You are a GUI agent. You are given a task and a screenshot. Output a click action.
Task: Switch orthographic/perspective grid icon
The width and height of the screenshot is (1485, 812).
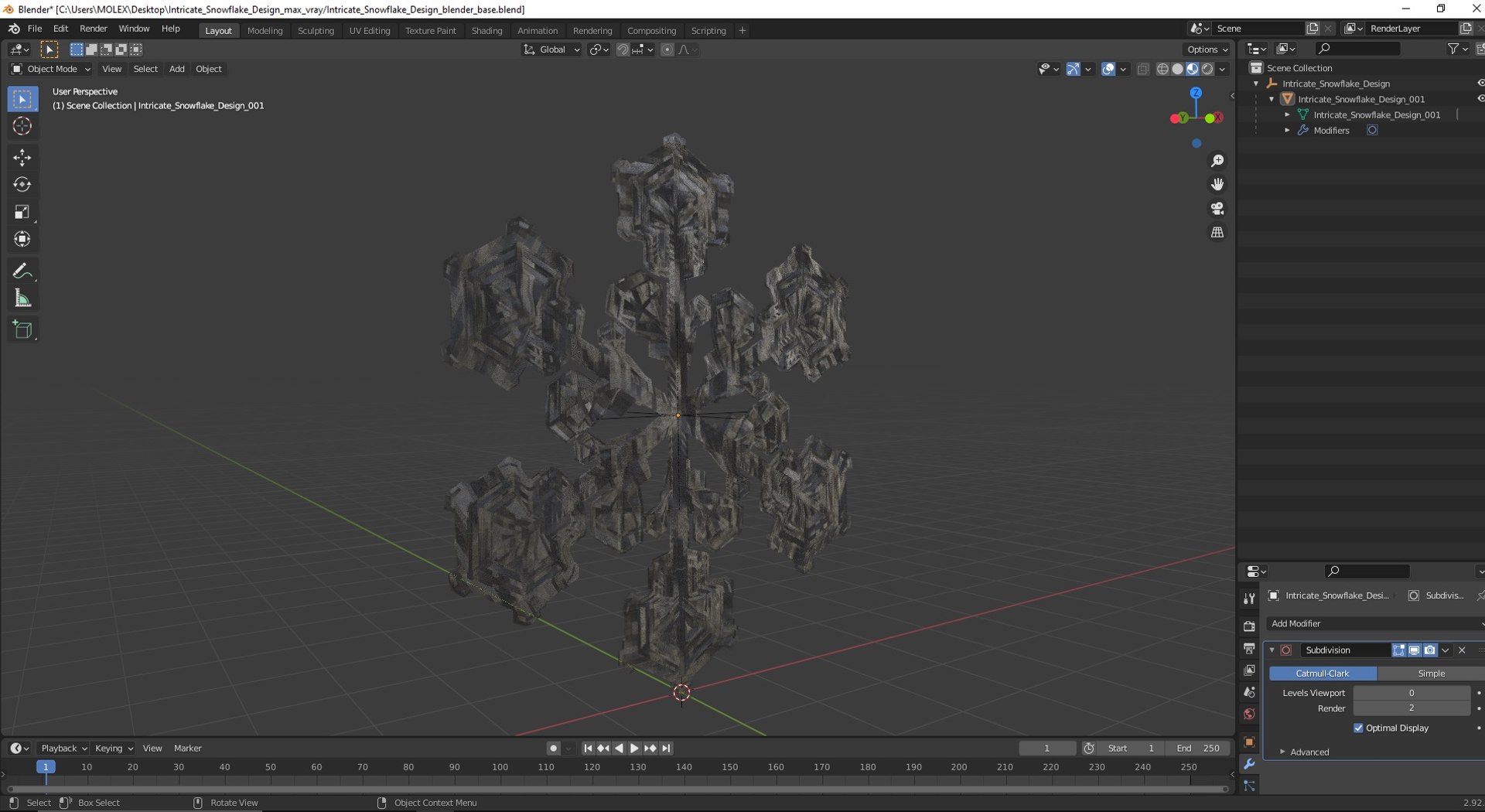coord(1217,233)
